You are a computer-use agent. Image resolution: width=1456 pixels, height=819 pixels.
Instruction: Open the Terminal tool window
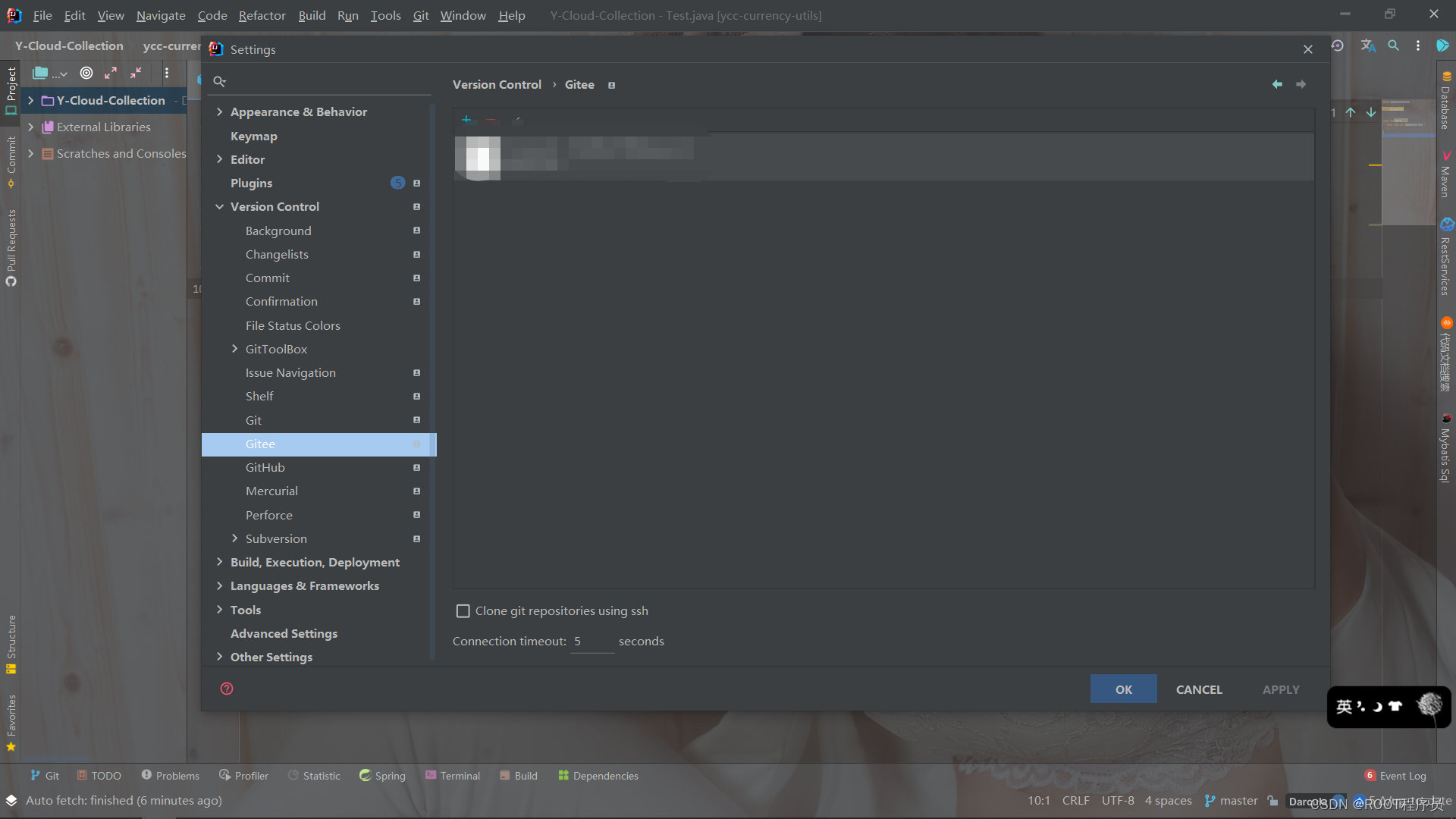(453, 776)
